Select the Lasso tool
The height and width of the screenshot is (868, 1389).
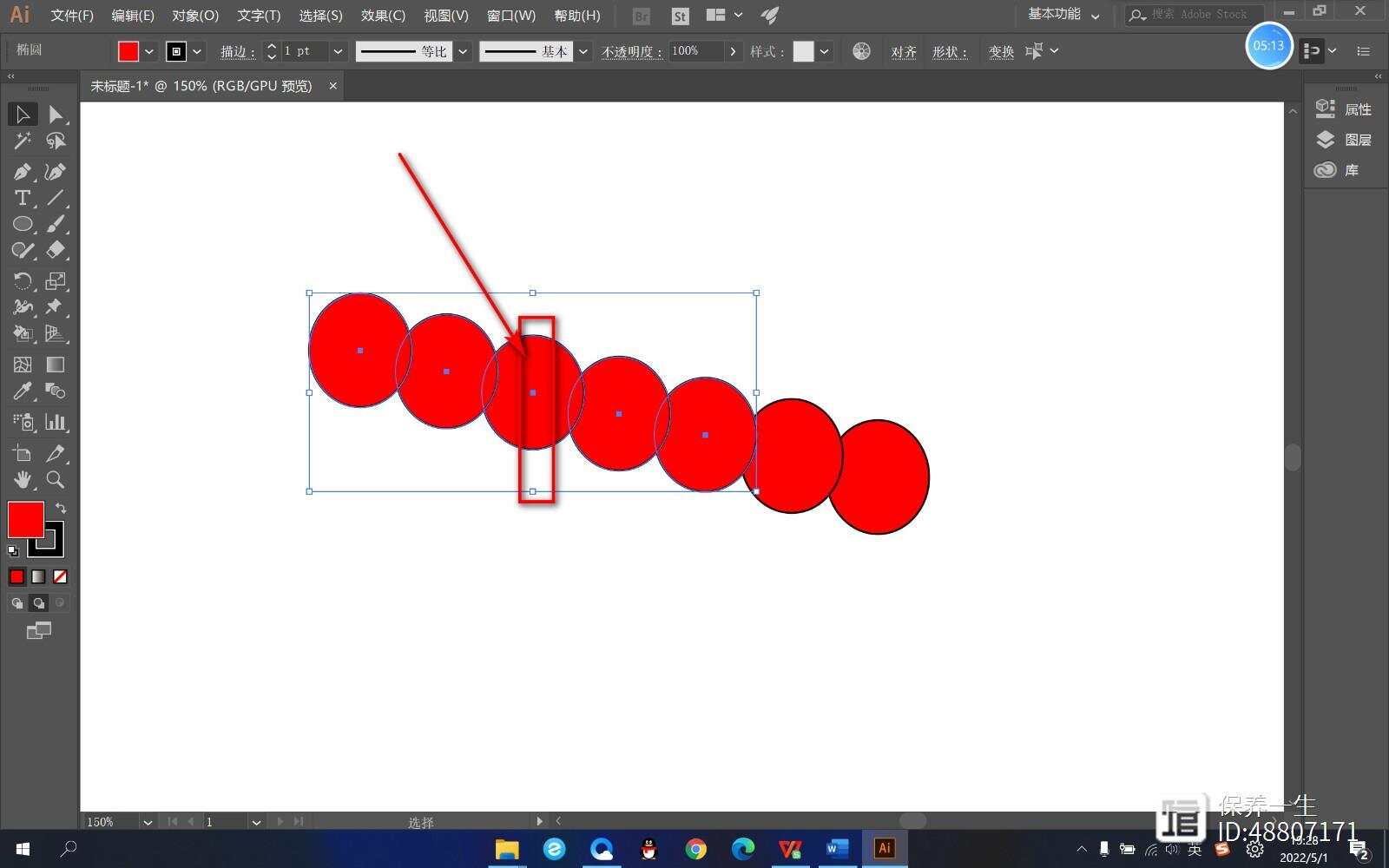pos(56,141)
